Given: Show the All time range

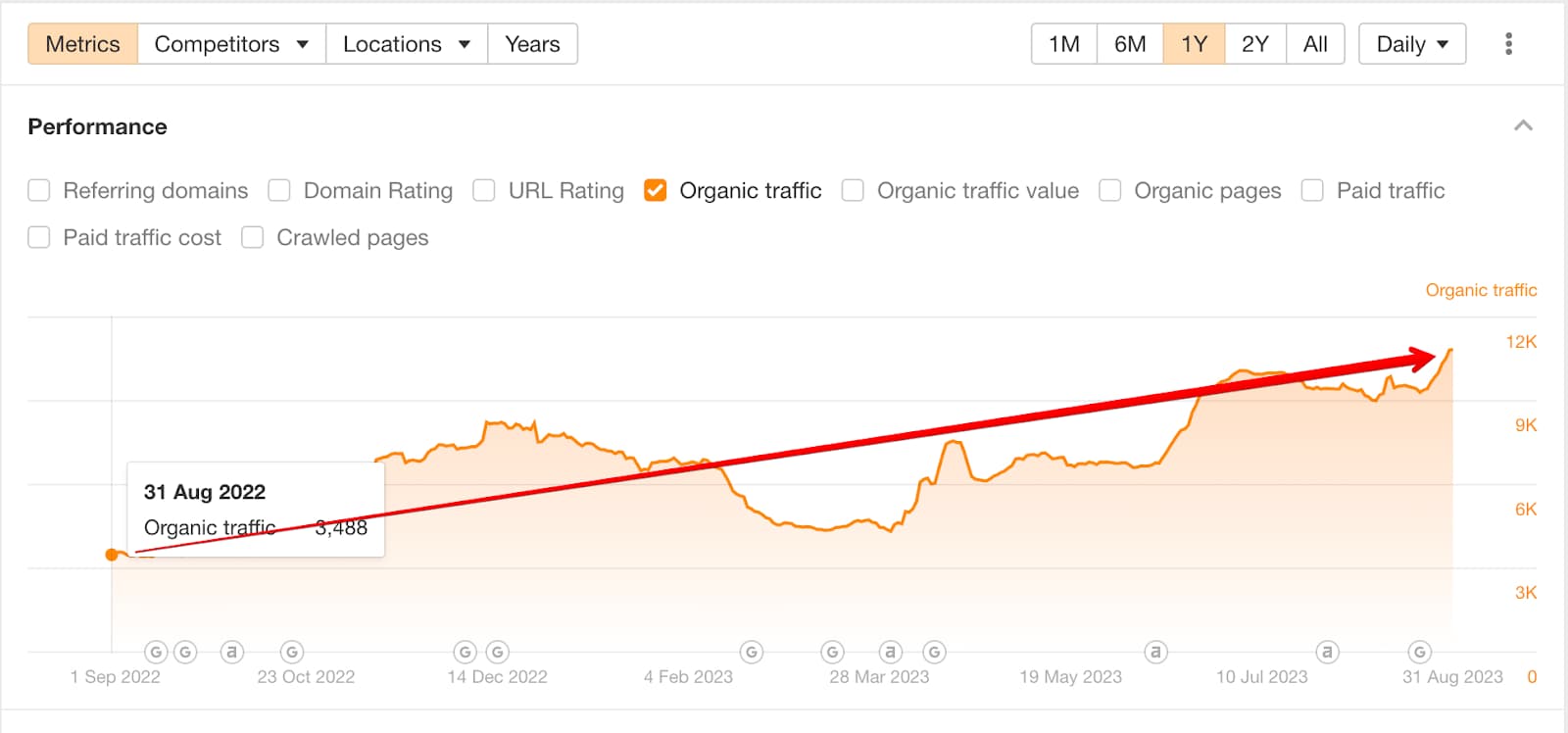Looking at the screenshot, I should click(1315, 44).
